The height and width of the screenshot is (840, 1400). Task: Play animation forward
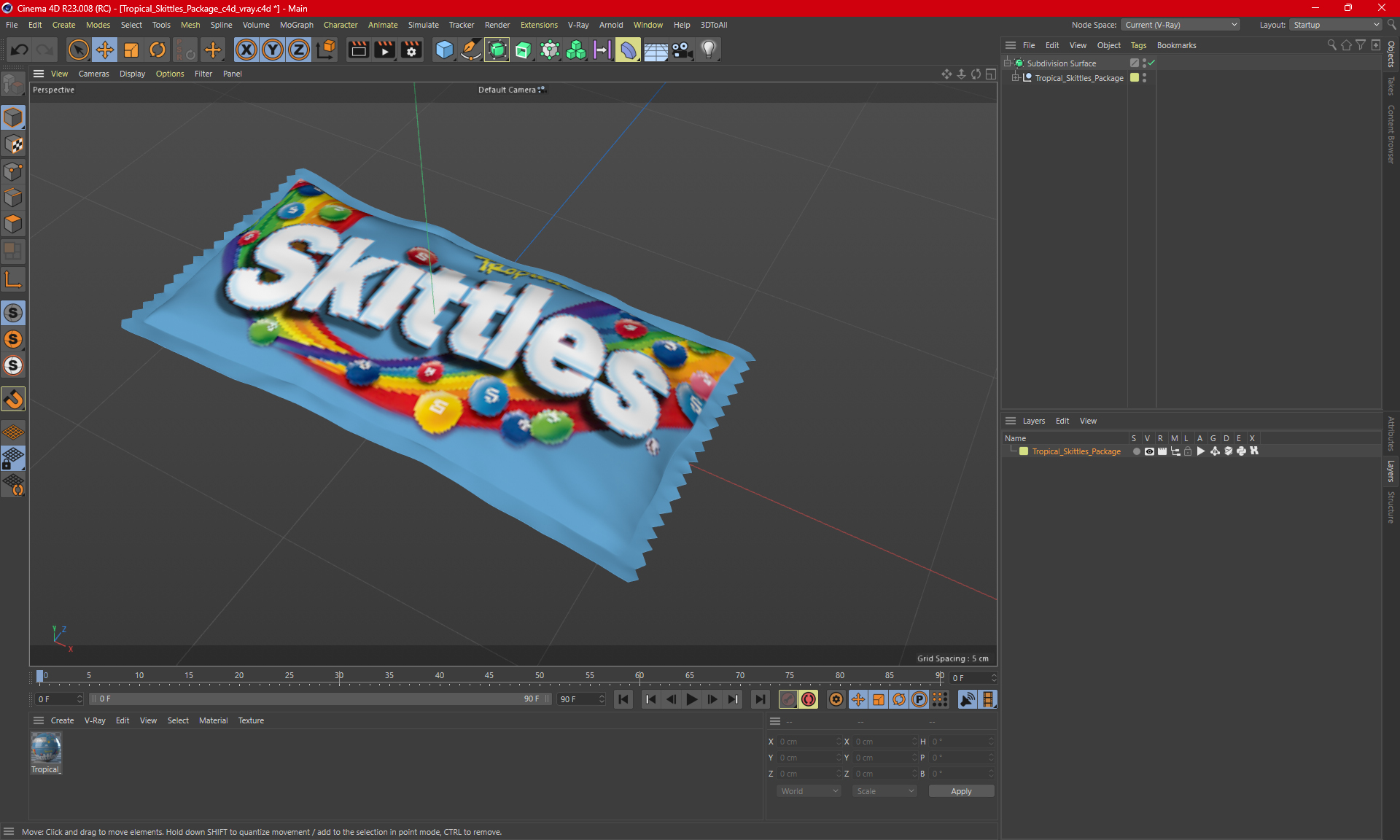pyautogui.click(x=692, y=699)
